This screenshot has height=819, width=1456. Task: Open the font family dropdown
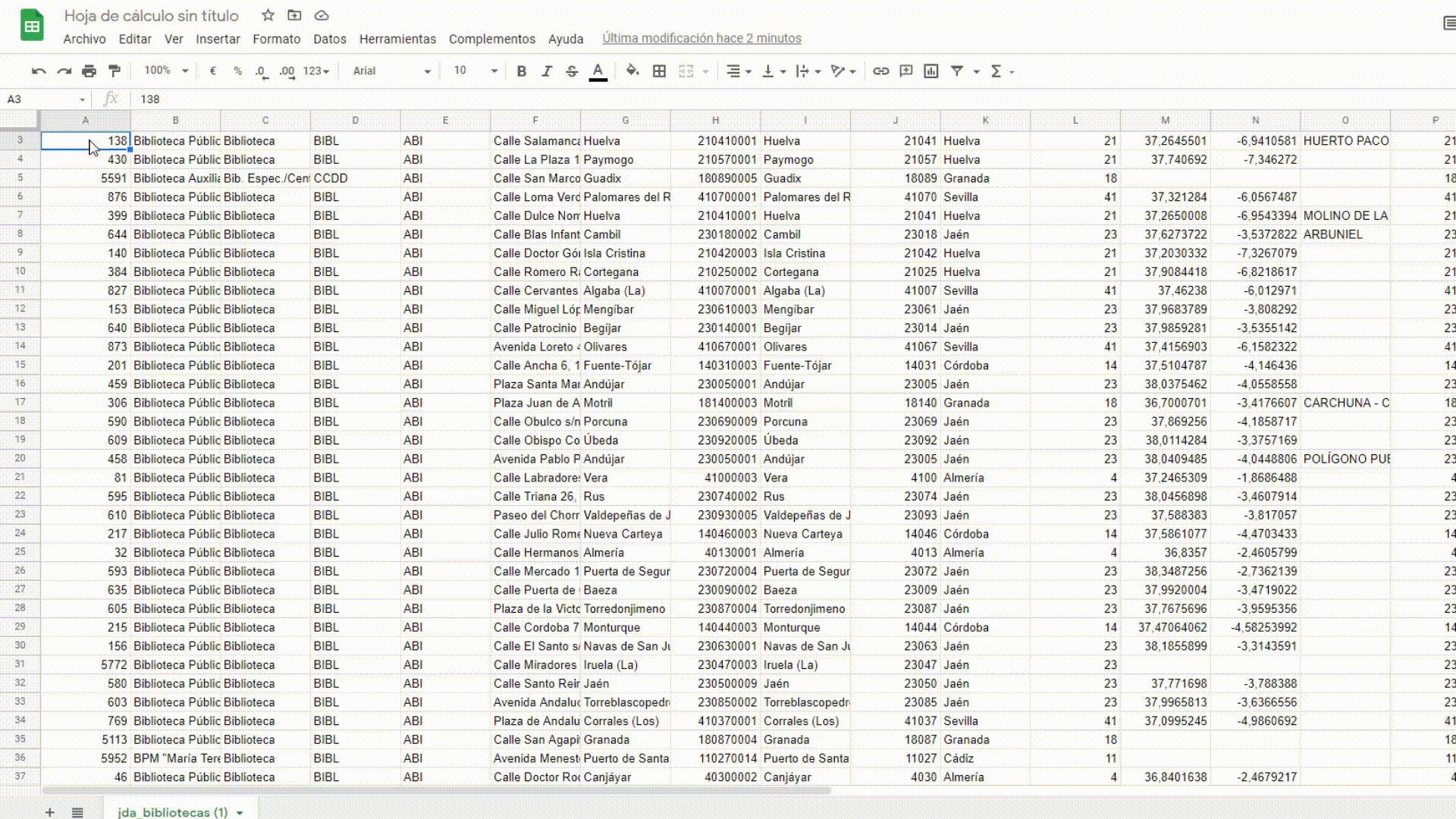pyautogui.click(x=389, y=71)
